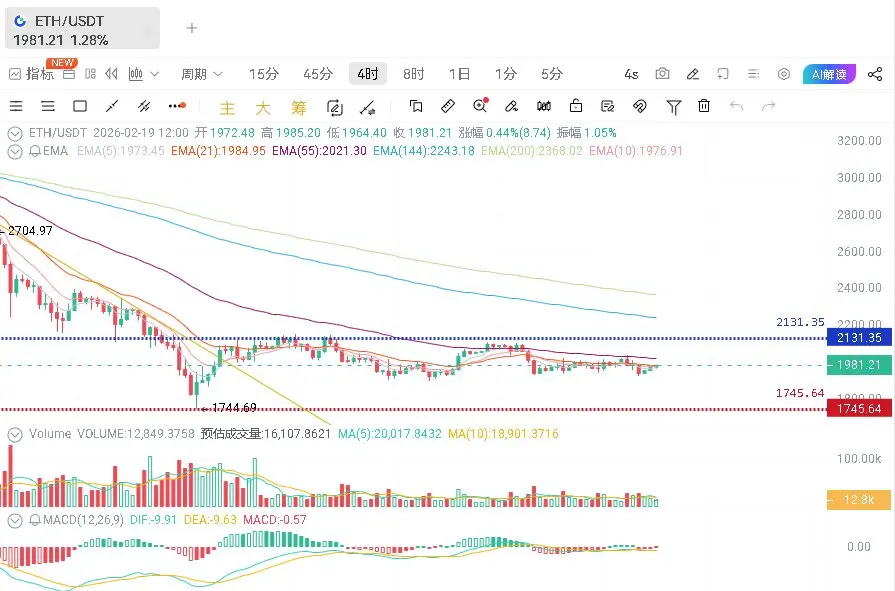Toggle the drawing lock padlock icon
Image resolution: width=895 pixels, height=591 pixels.
coord(576,106)
